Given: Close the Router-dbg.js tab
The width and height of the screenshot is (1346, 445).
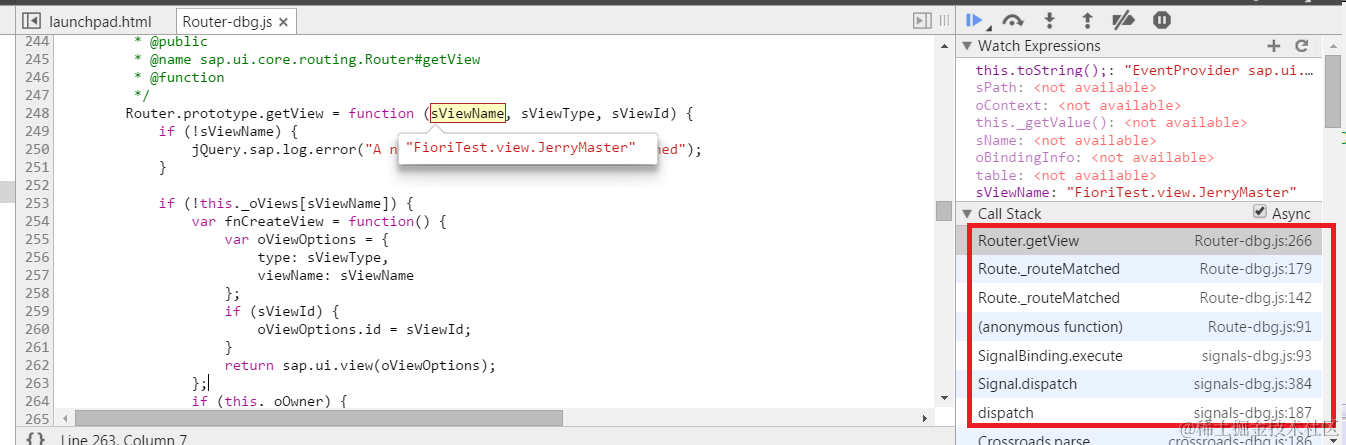Looking at the screenshot, I should 283,21.
